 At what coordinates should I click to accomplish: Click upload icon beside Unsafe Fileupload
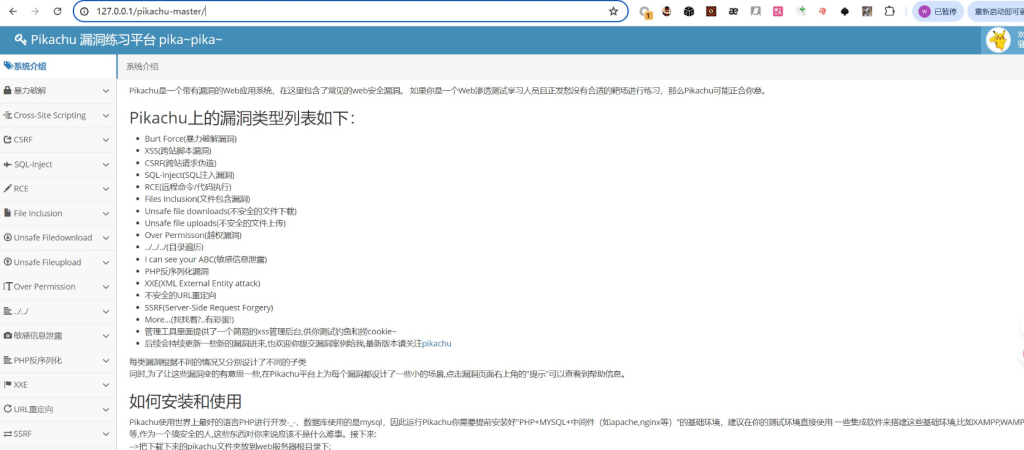coord(8,262)
